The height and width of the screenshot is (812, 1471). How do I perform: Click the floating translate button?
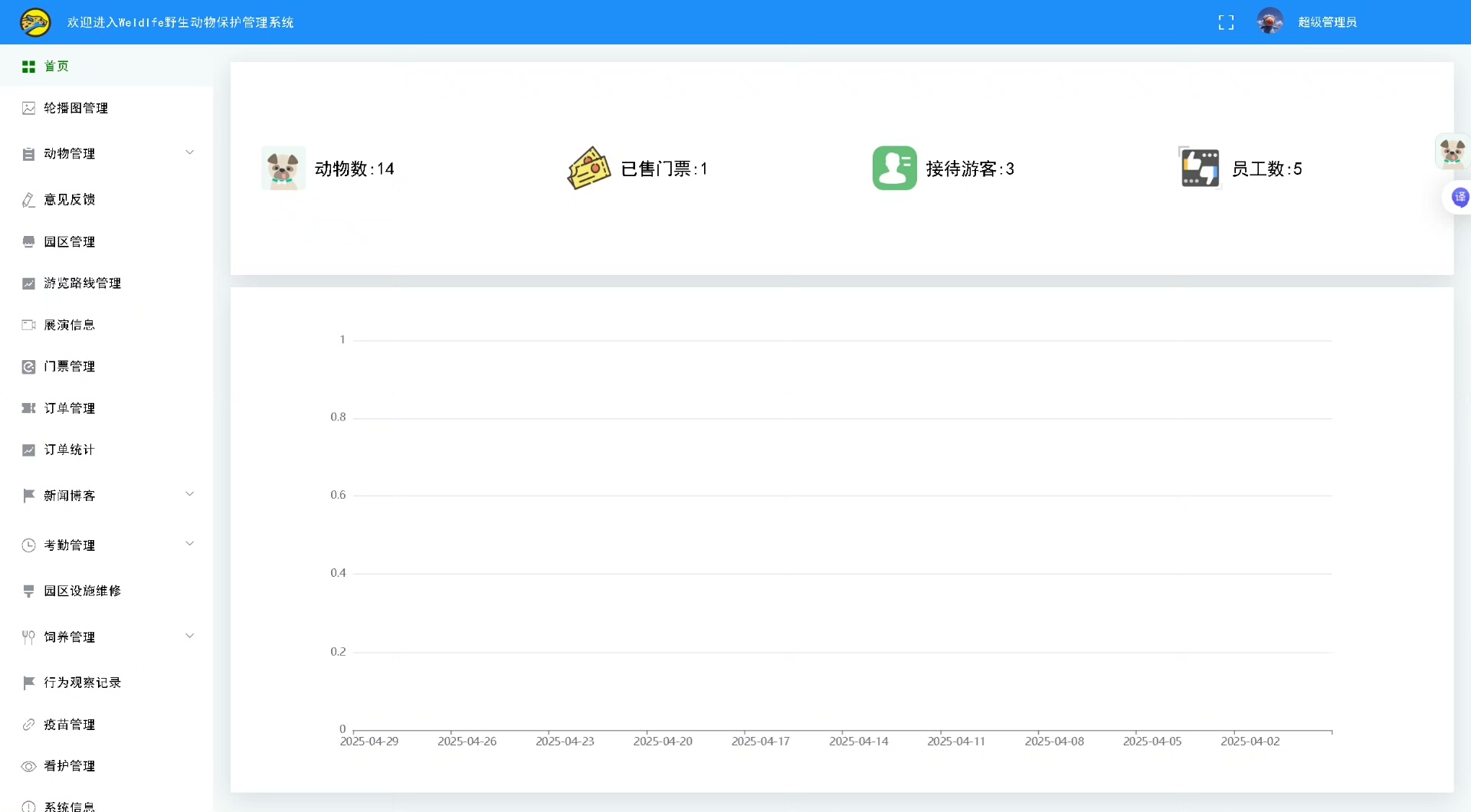[x=1460, y=198]
